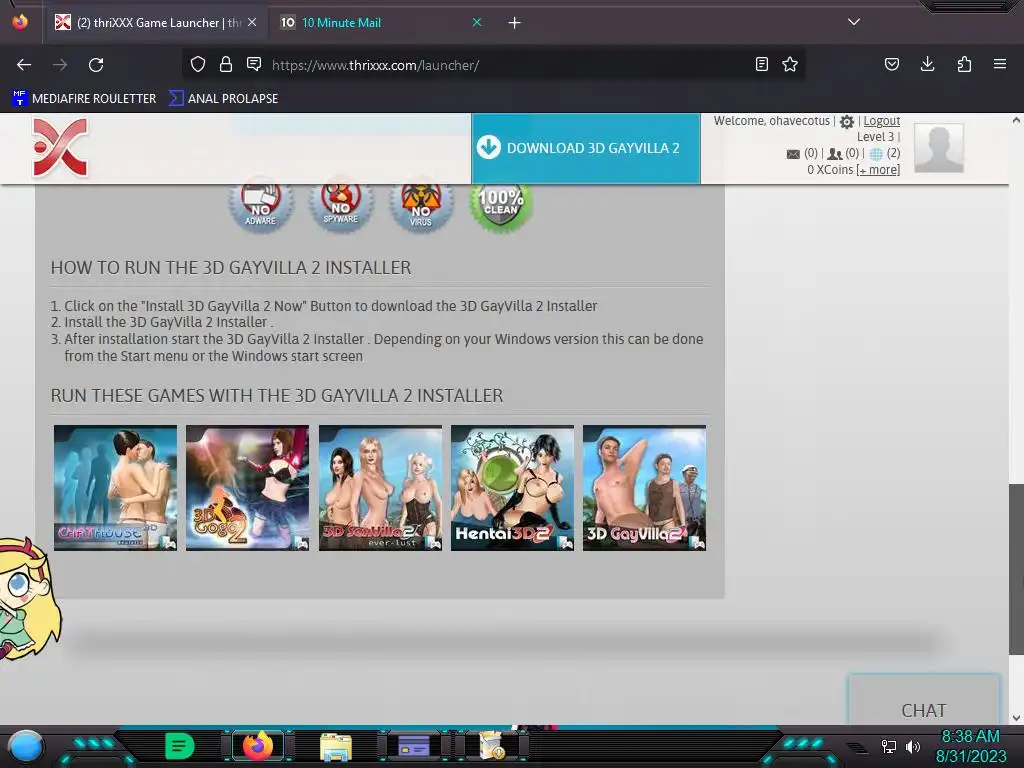Open the green notes taskbar app

click(x=180, y=746)
